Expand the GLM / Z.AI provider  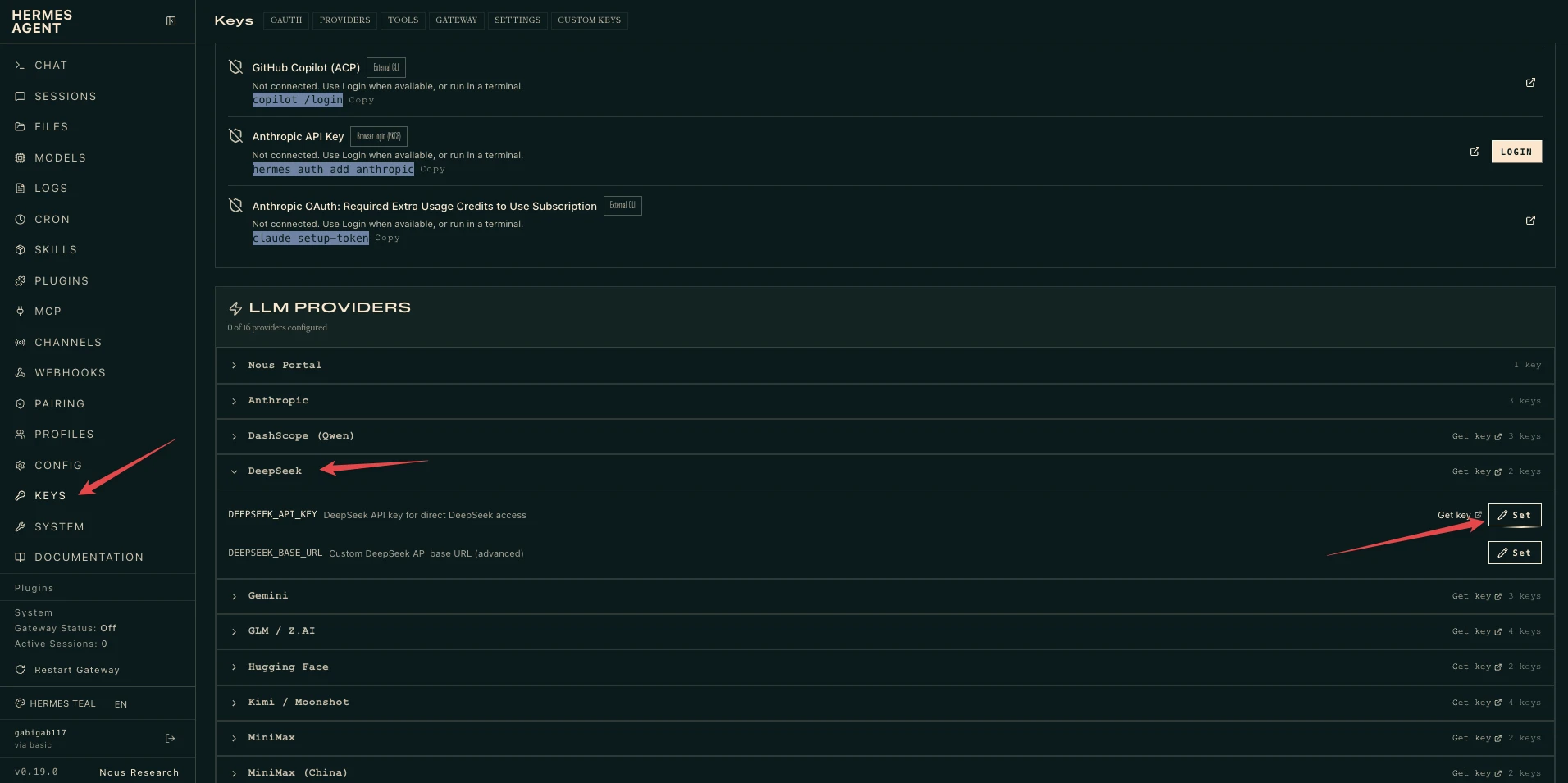(x=885, y=631)
